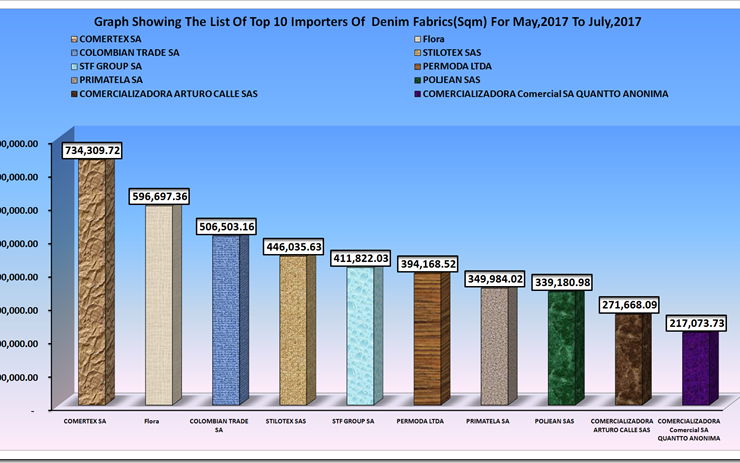740x463 pixels.
Task: Click STF GROUP SA legend swatch
Action: pos(74,67)
